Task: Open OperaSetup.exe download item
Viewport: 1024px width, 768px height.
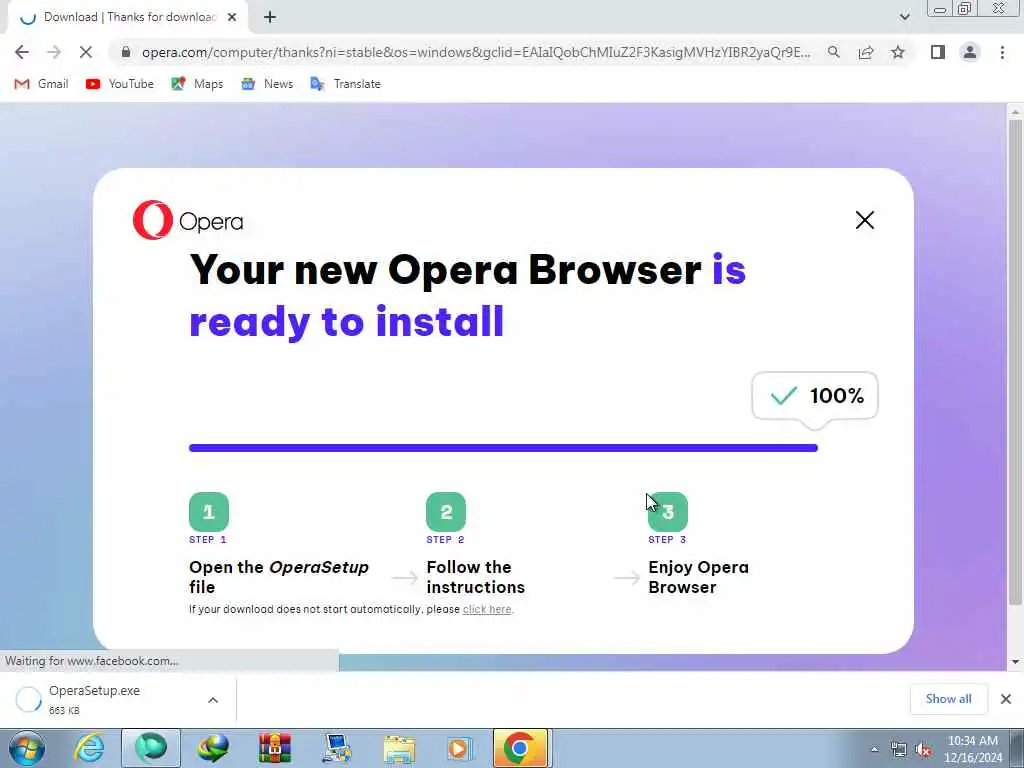Action: (95, 699)
